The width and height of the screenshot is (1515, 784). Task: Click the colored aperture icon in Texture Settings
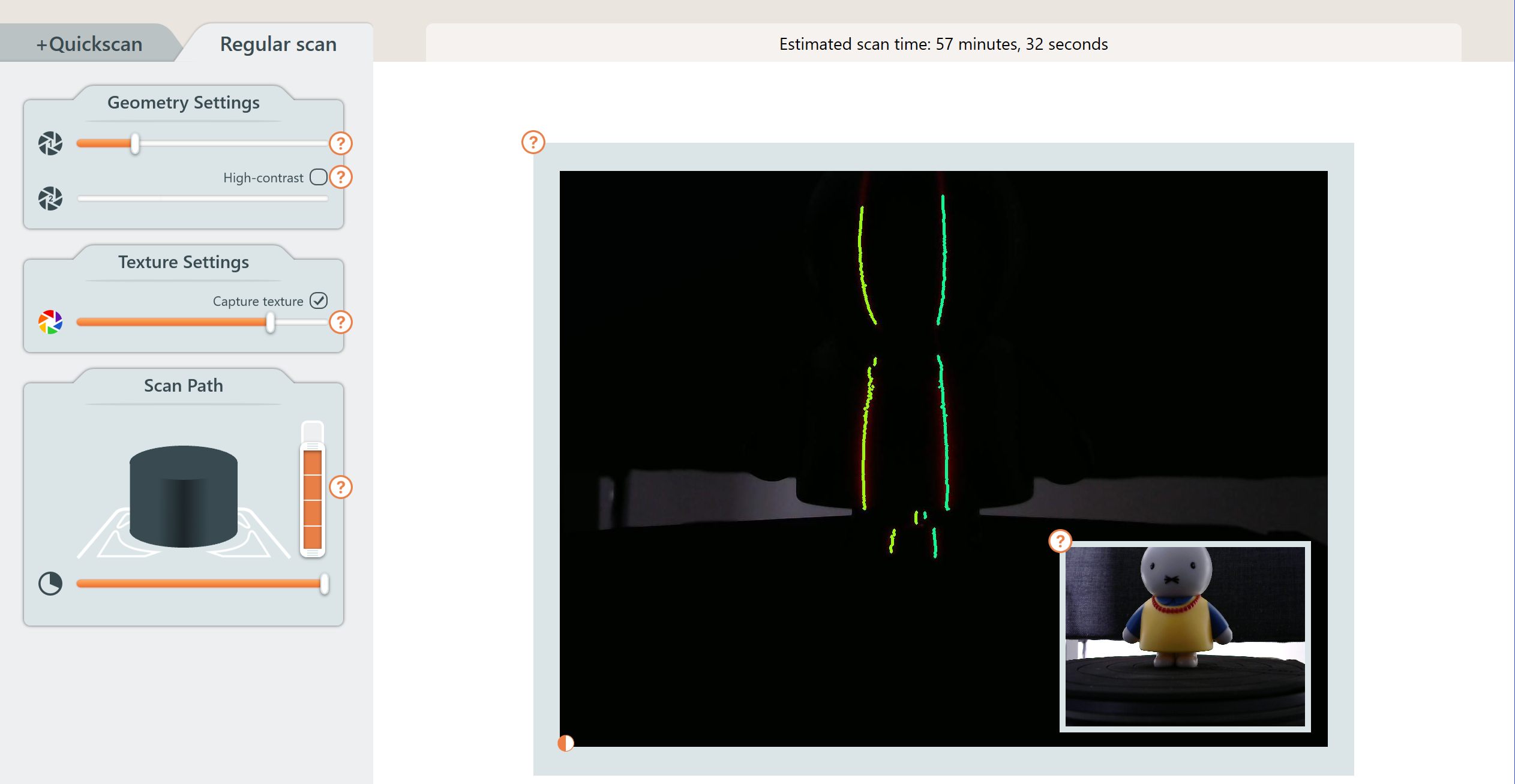(50, 322)
